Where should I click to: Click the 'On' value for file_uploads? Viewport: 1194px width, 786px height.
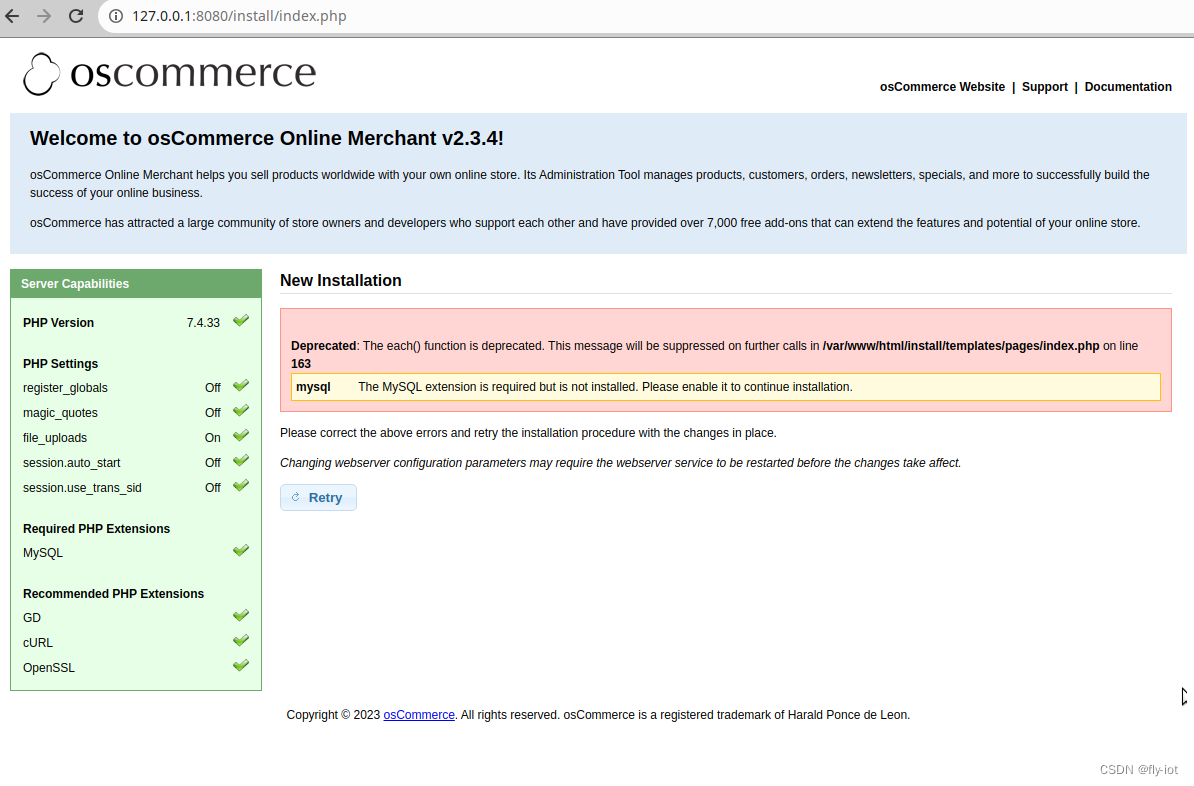tap(212, 438)
